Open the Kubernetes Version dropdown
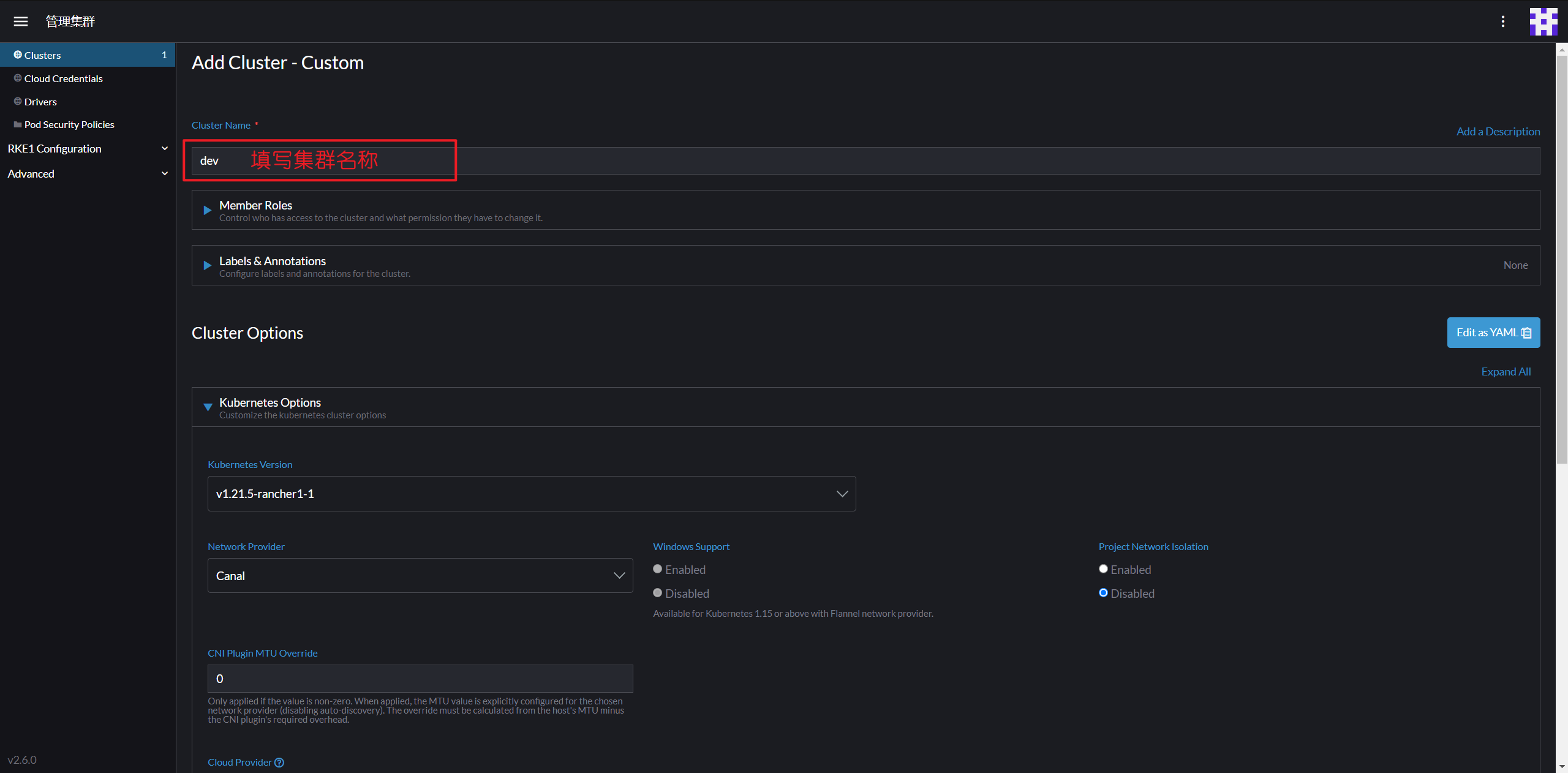The image size is (1568, 773). click(x=532, y=494)
